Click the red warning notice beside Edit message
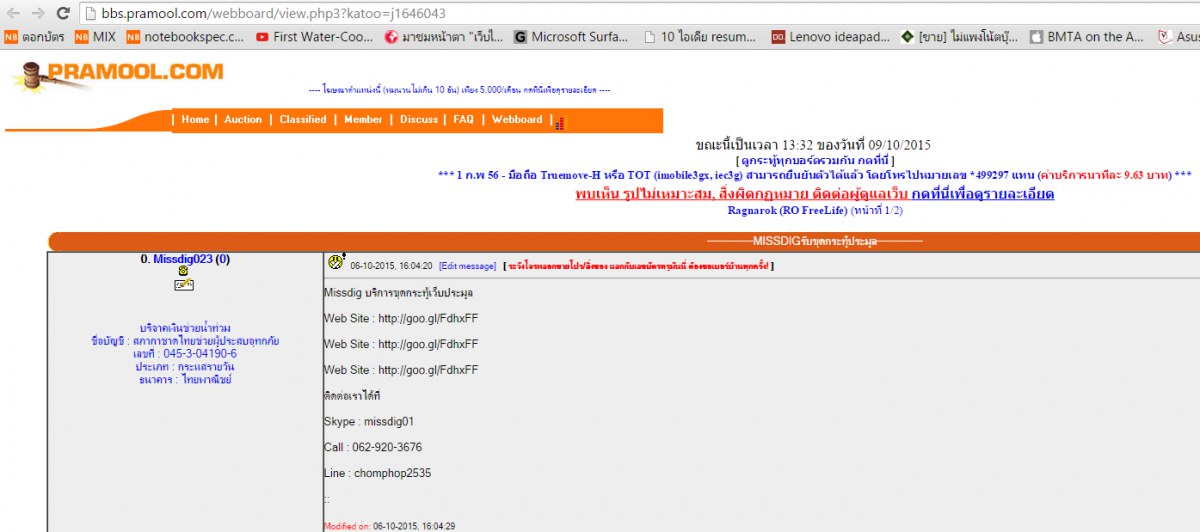 [638, 266]
